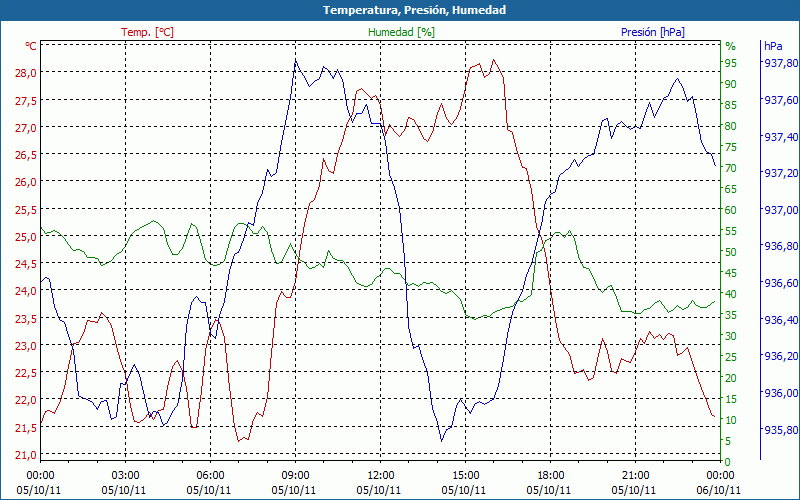Viewport: 800px width, 500px height.
Task: Click pressure axis value '937,40'
Action: [x=780, y=137]
